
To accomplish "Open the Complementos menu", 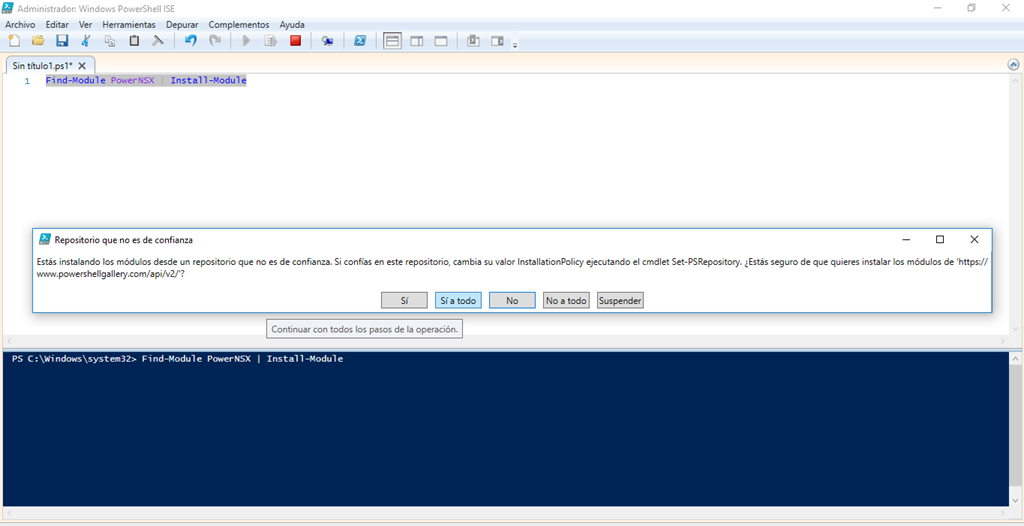I will point(239,24).
